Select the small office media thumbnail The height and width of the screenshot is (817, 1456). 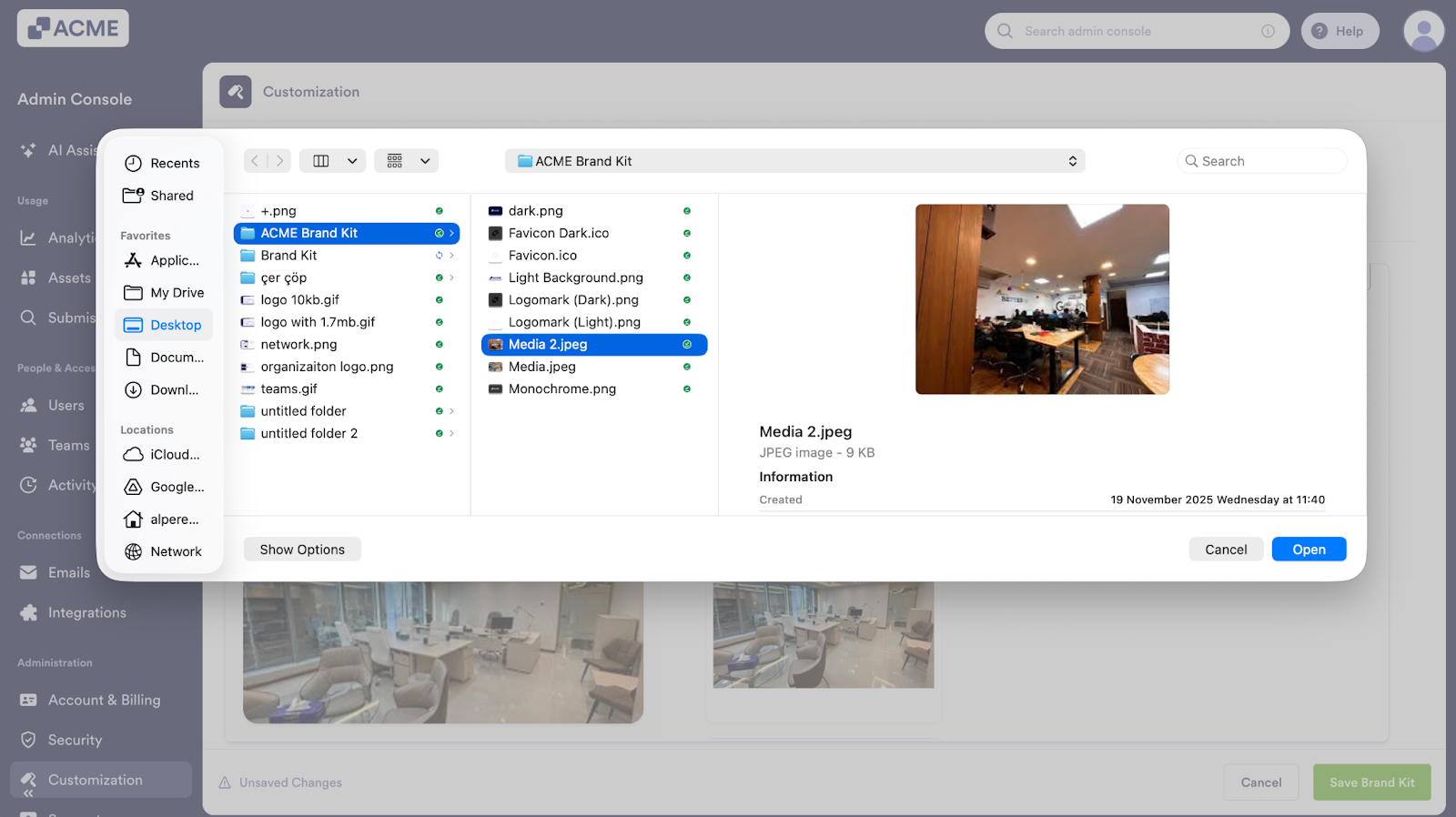[824, 635]
